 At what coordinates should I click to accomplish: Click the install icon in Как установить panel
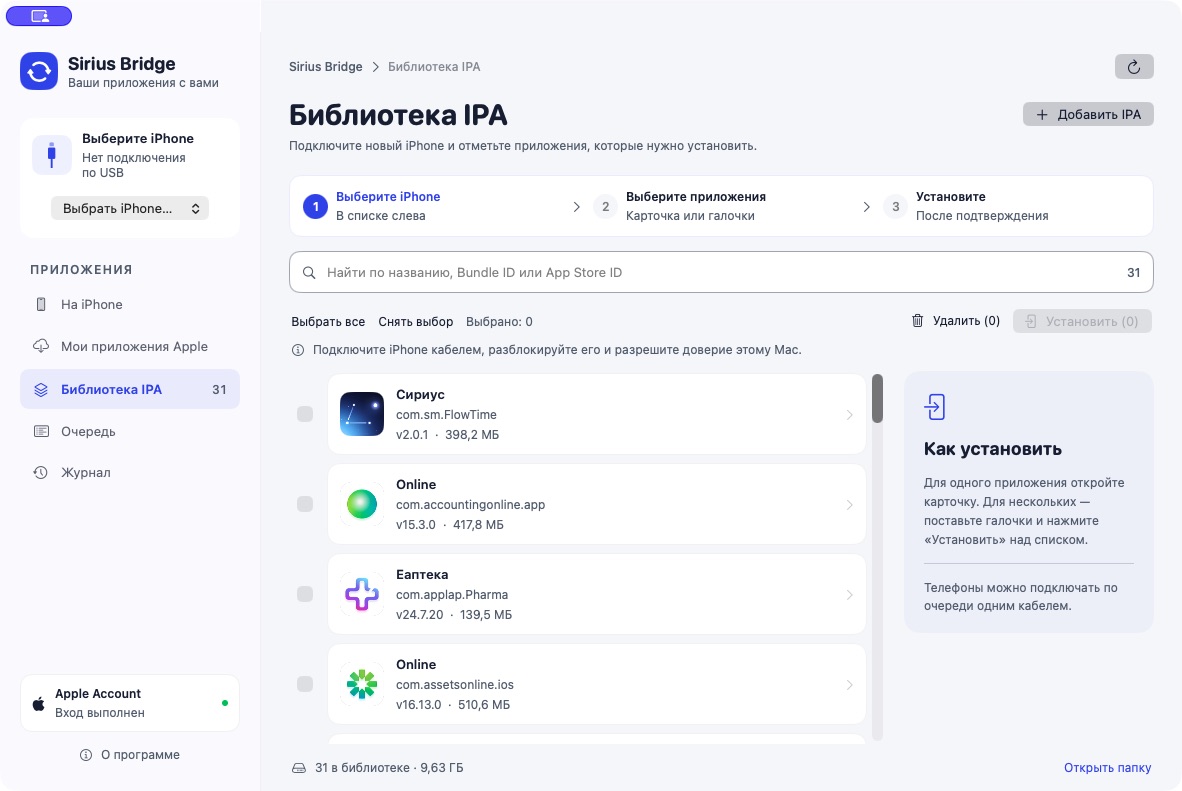(935, 407)
